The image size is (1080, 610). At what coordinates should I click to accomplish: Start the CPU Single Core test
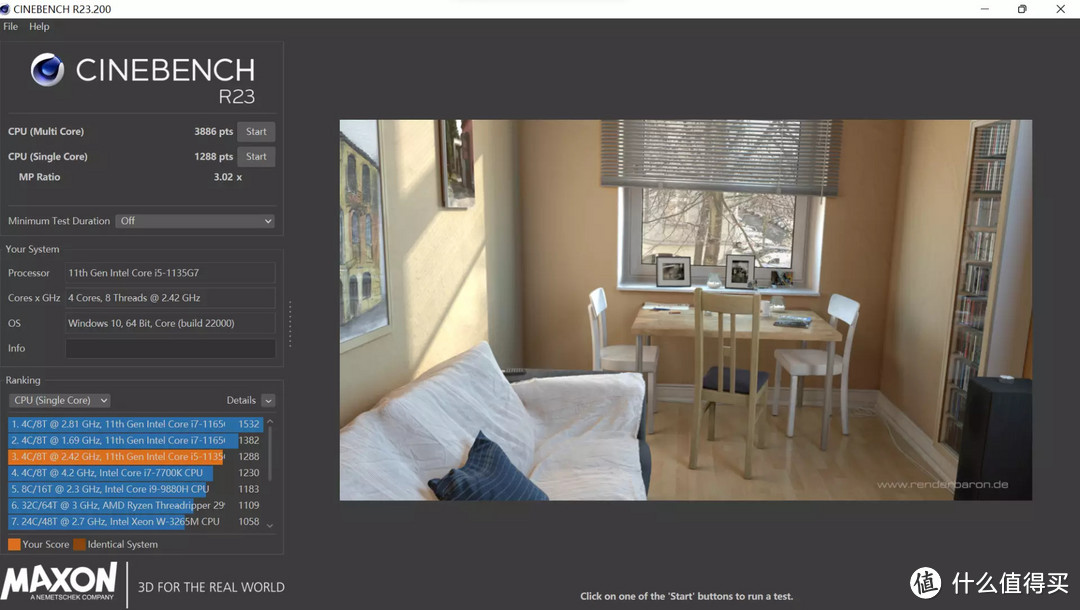pos(256,156)
